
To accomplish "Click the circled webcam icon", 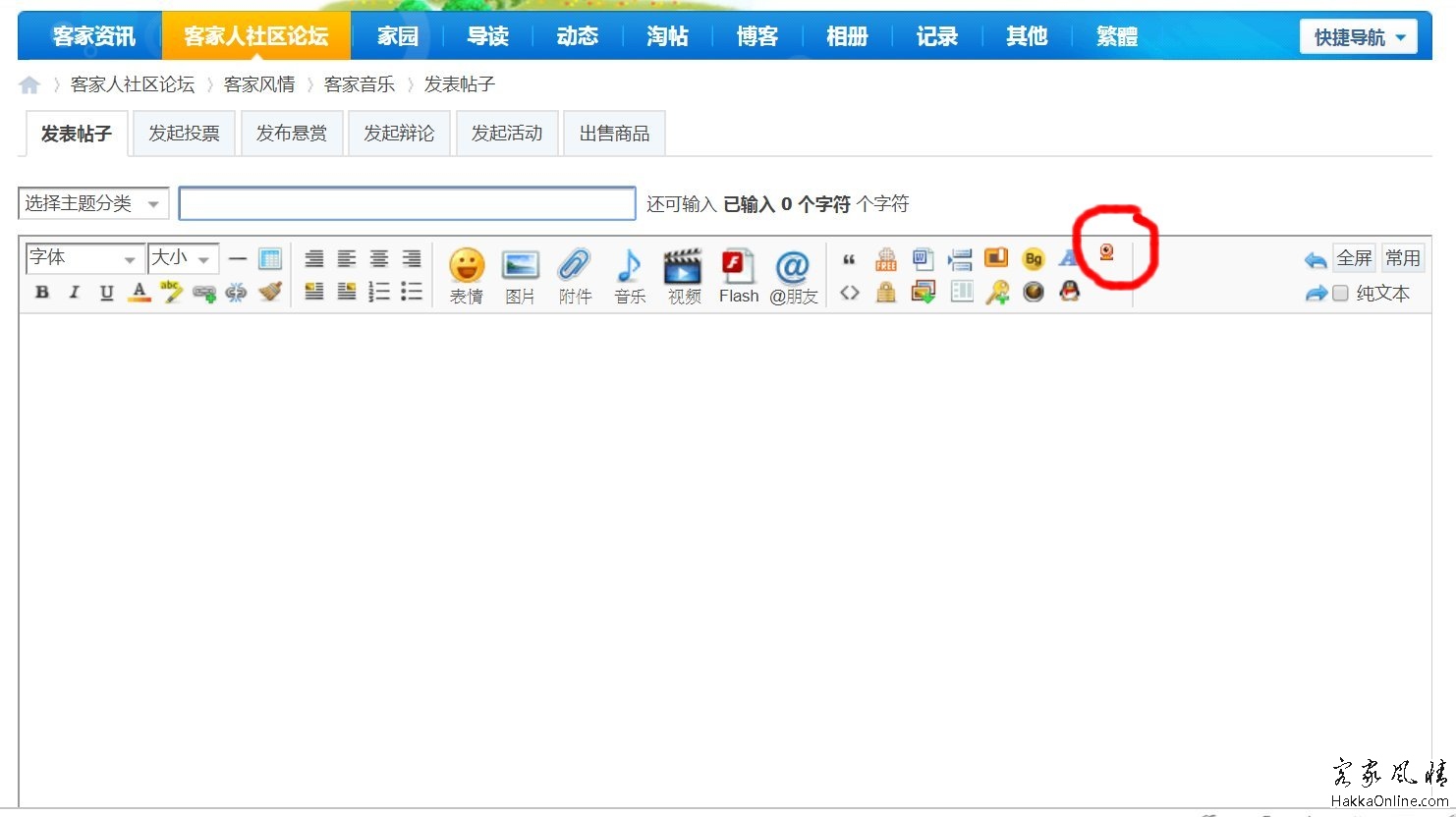I will click(x=1106, y=253).
